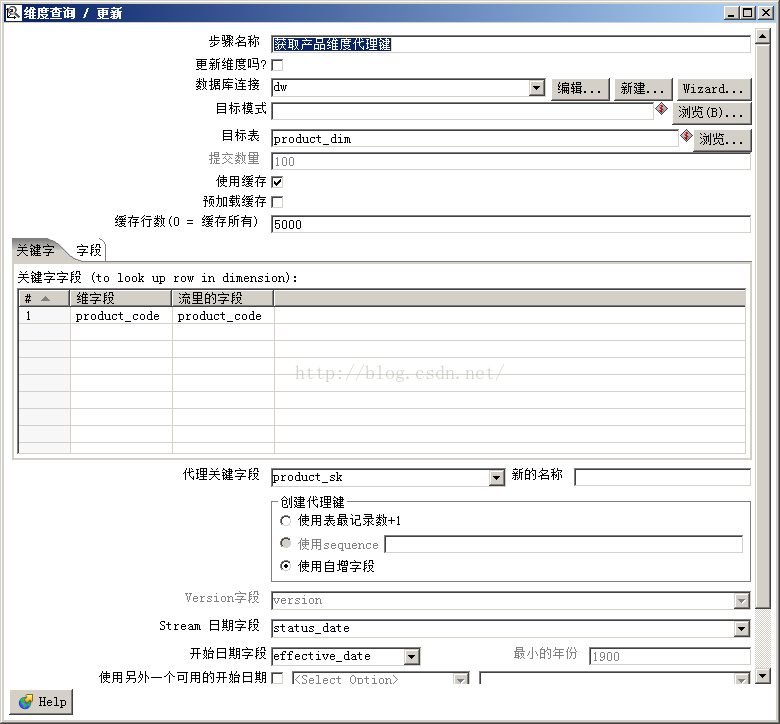Open the Select Option dropdown
Viewport: 780px width, 724px height.
[461, 679]
